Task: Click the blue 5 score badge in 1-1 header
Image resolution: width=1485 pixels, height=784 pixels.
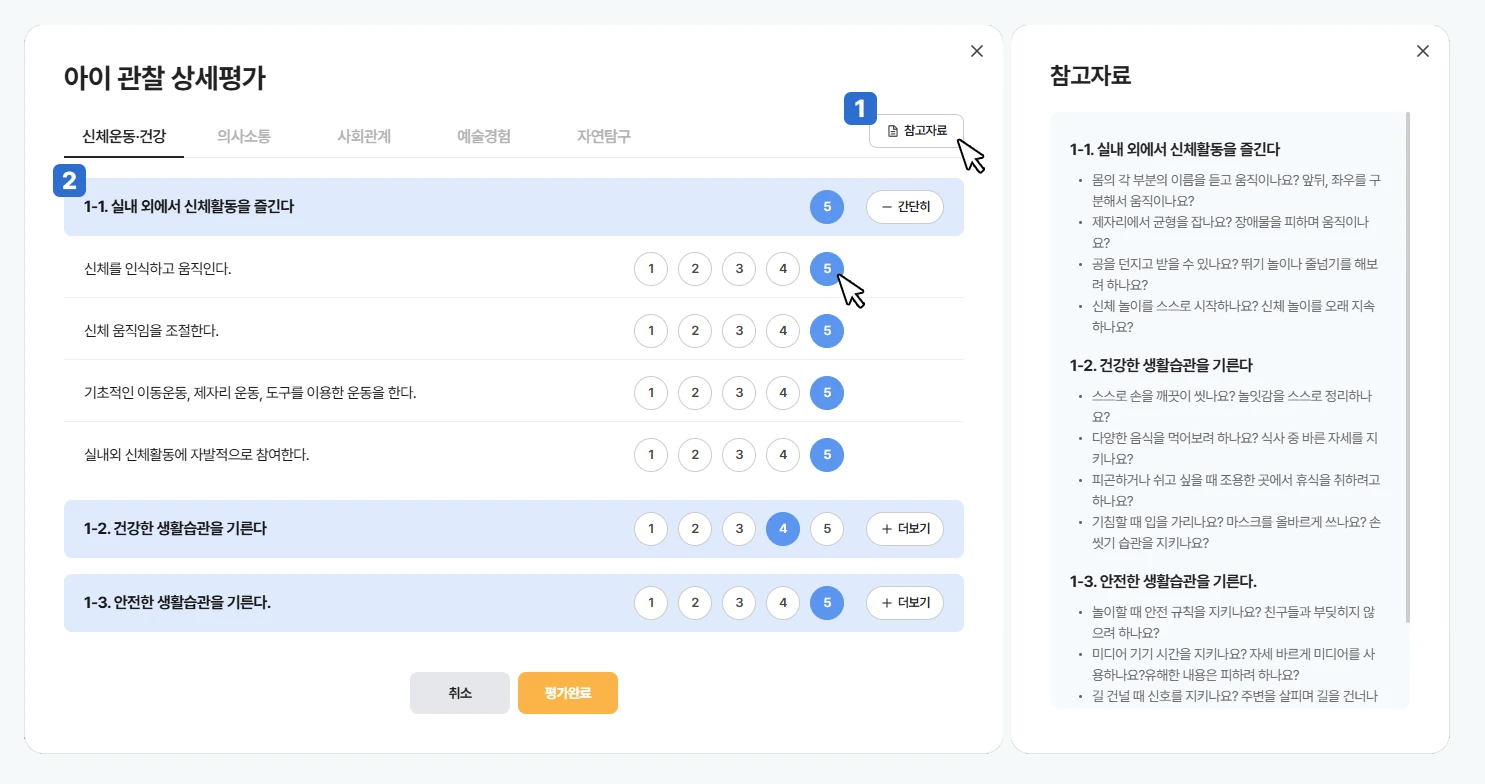Action: 826,207
